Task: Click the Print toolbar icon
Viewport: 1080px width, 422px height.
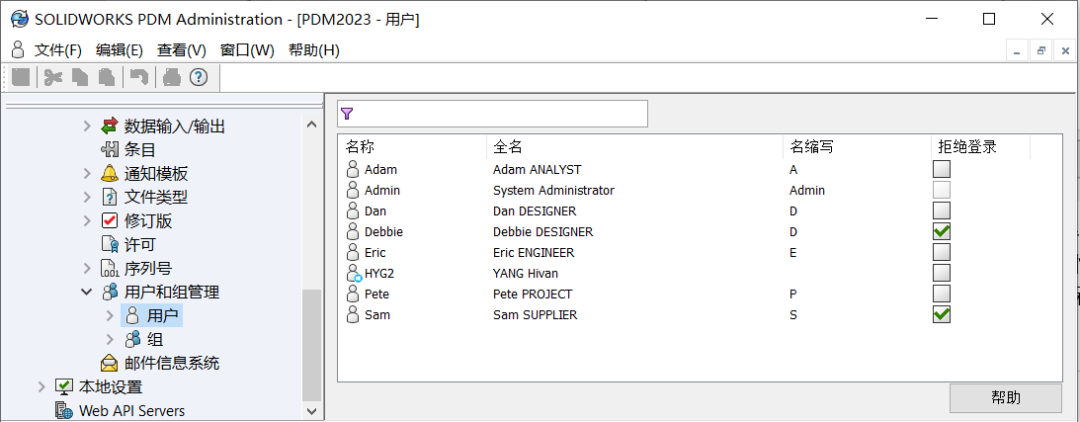Action: click(172, 77)
